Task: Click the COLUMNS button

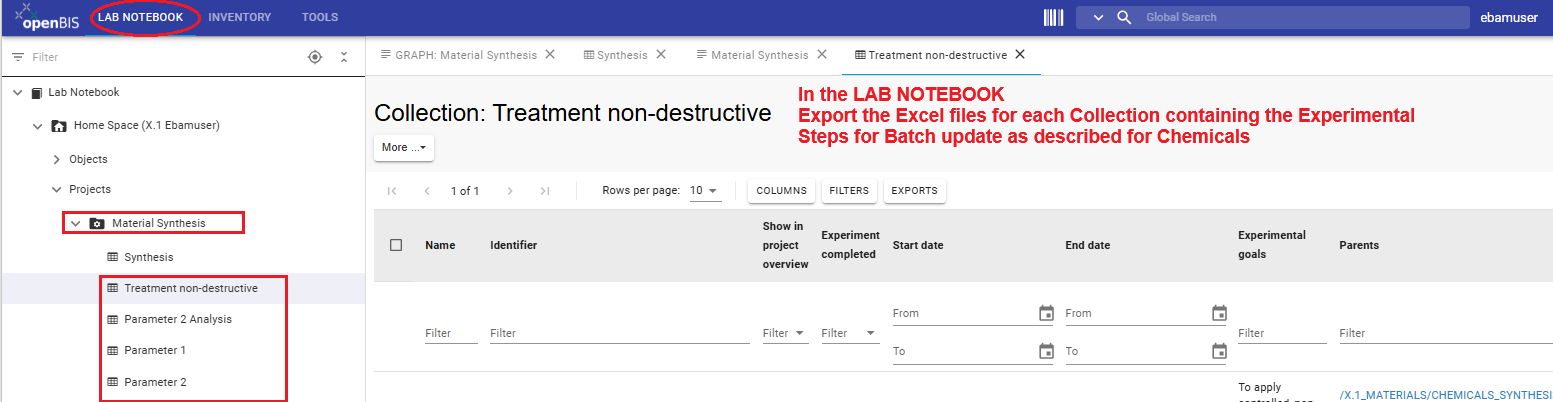Action: click(x=781, y=191)
